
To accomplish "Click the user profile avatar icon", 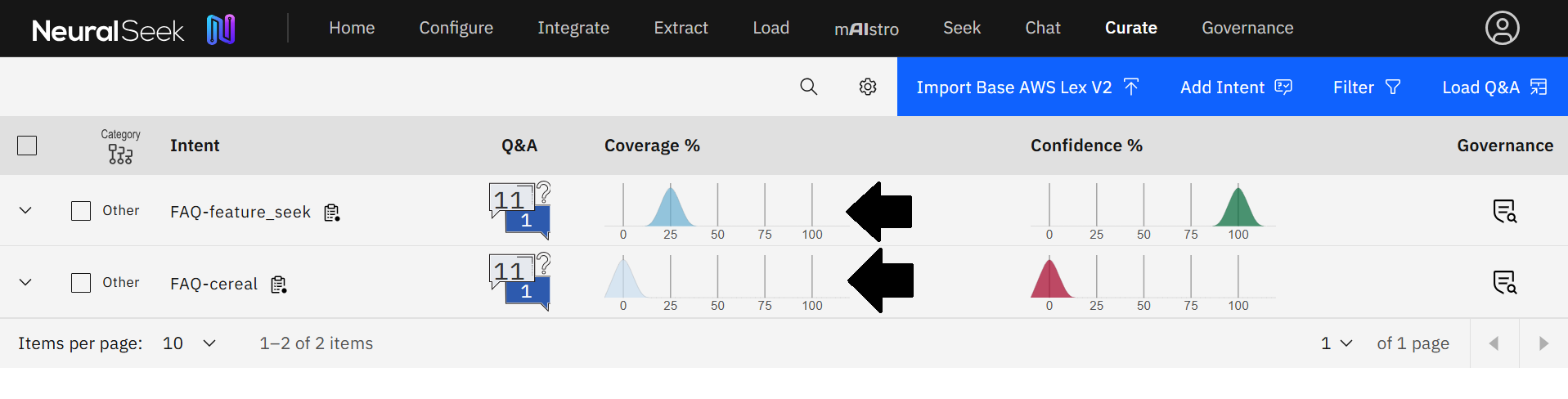I will pos(1502,28).
